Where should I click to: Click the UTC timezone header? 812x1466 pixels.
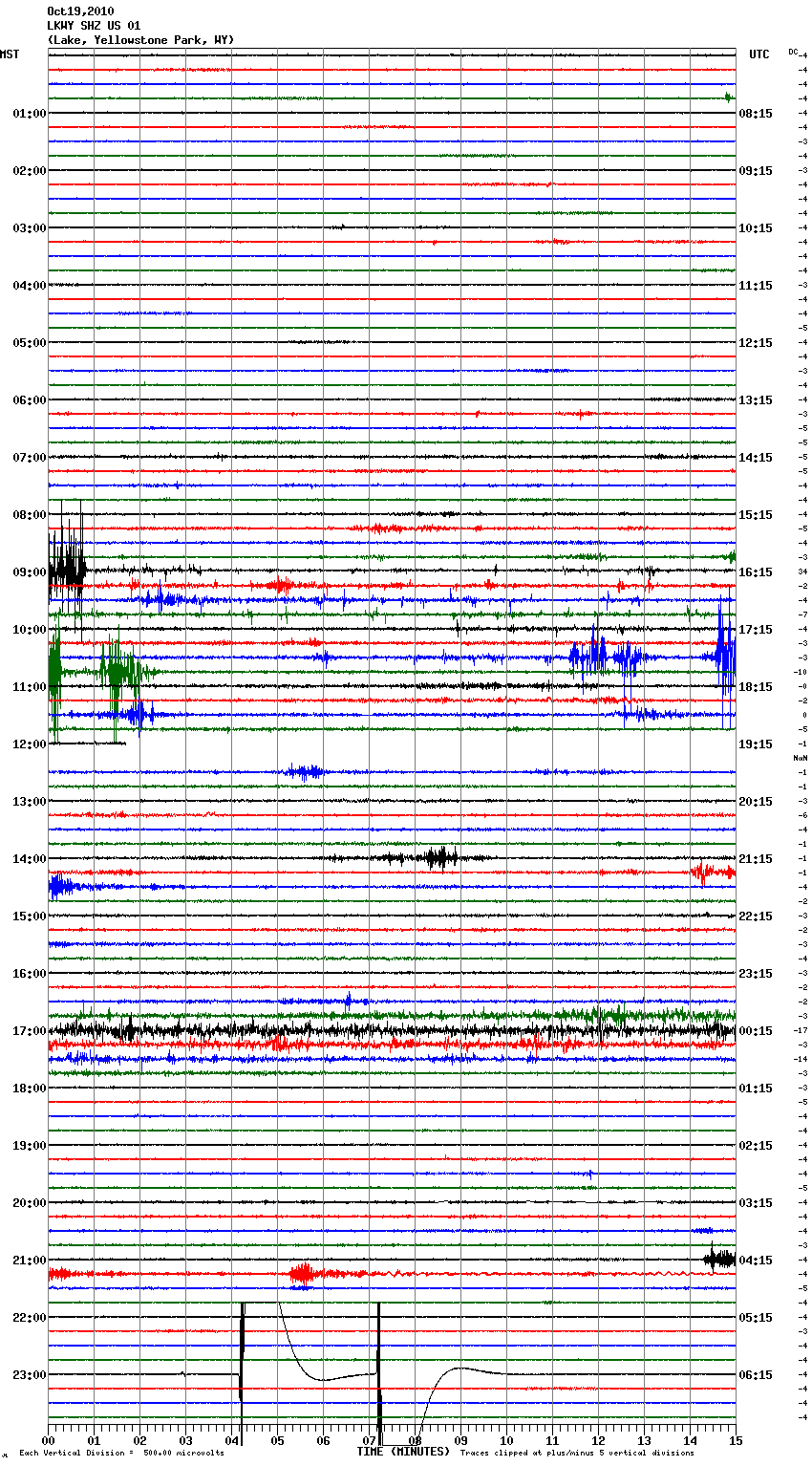(x=759, y=54)
